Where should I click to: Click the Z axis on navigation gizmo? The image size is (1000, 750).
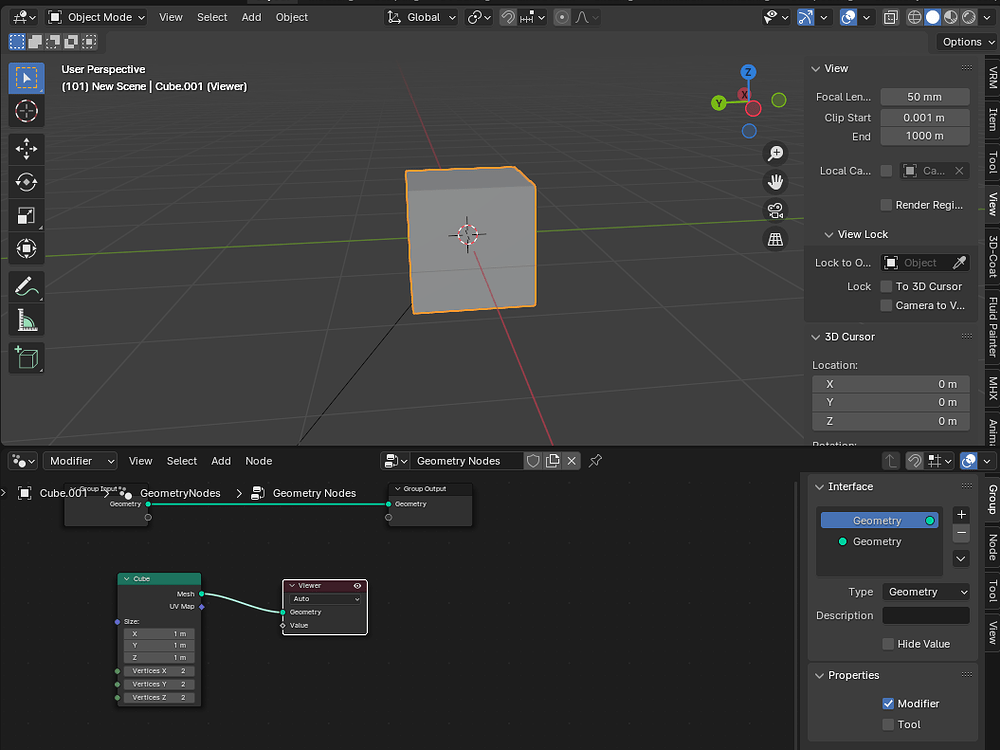[x=748, y=71]
